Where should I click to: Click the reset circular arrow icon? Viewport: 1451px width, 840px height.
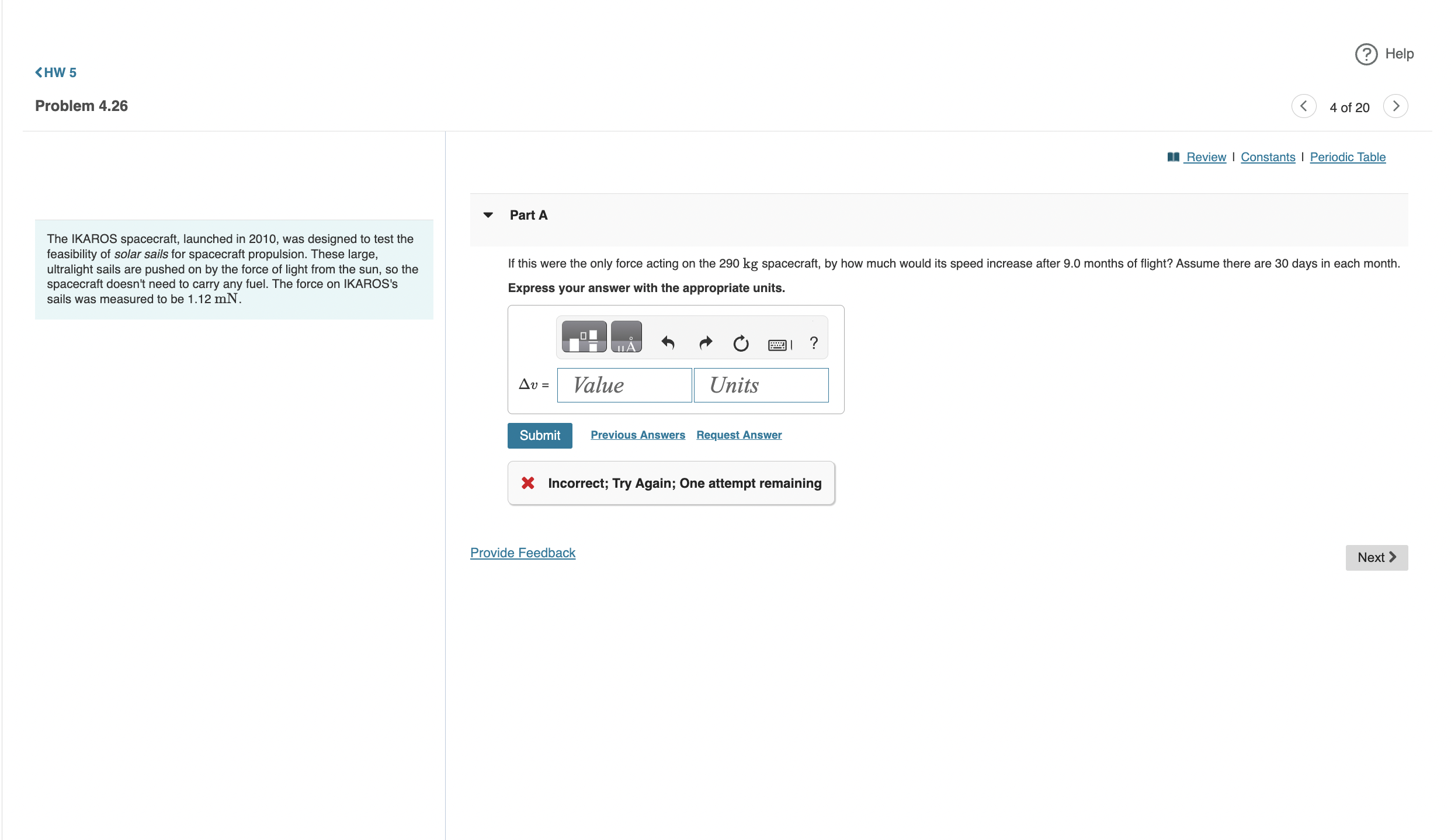click(x=741, y=343)
